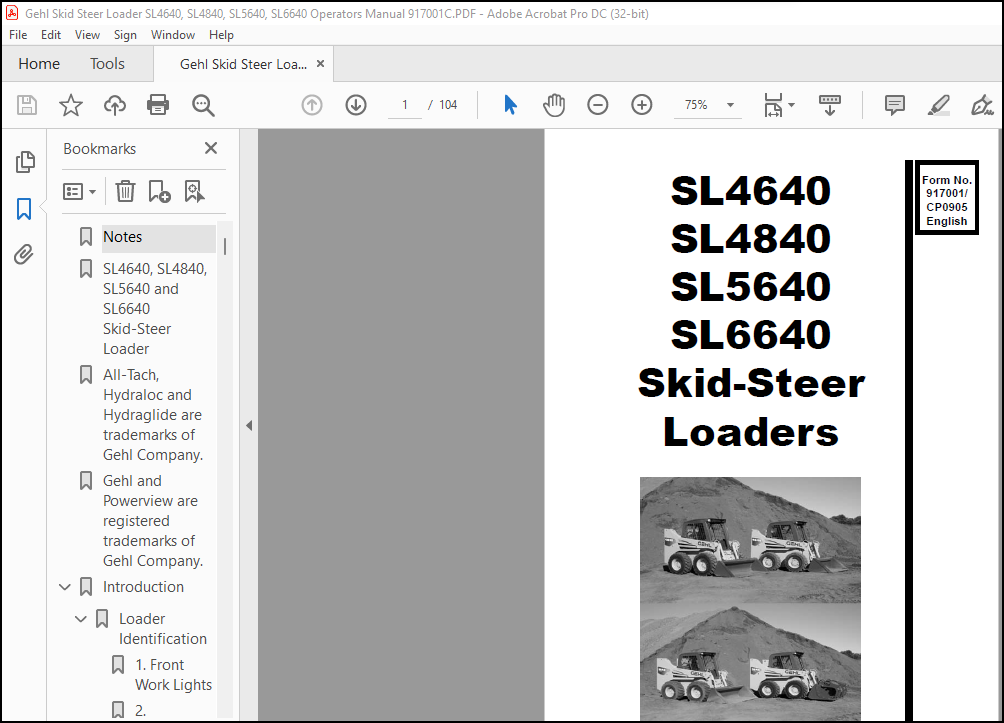1004x723 pixels.
Task: Click the page number field
Action: 405,105
